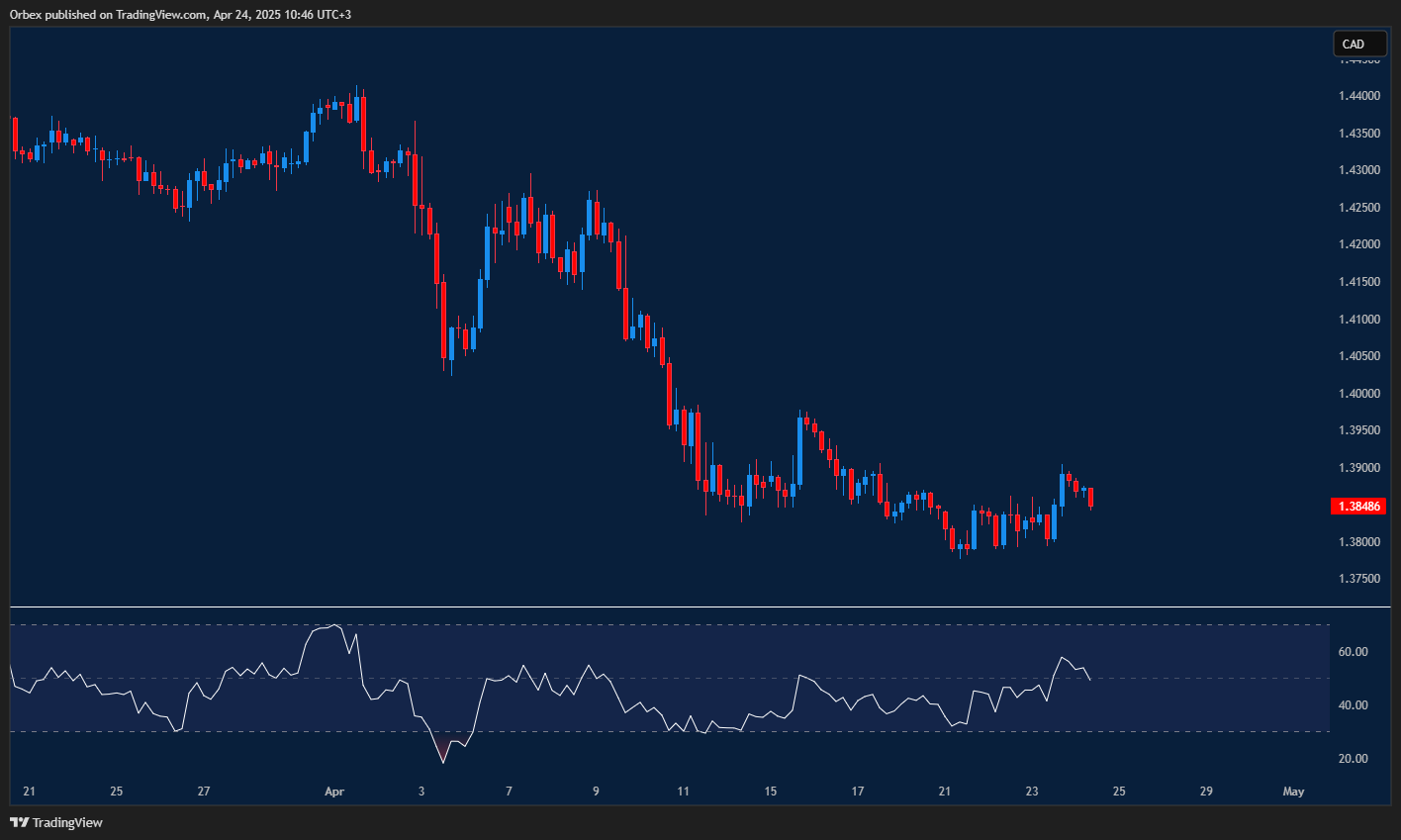
Task: Select the Apr label on the time axis
Action: tap(333, 792)
